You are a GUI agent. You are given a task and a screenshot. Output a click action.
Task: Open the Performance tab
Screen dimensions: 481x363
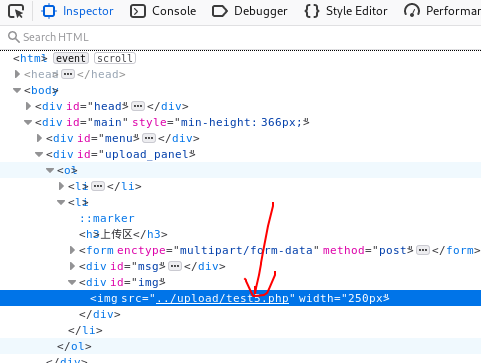[442, 11]
